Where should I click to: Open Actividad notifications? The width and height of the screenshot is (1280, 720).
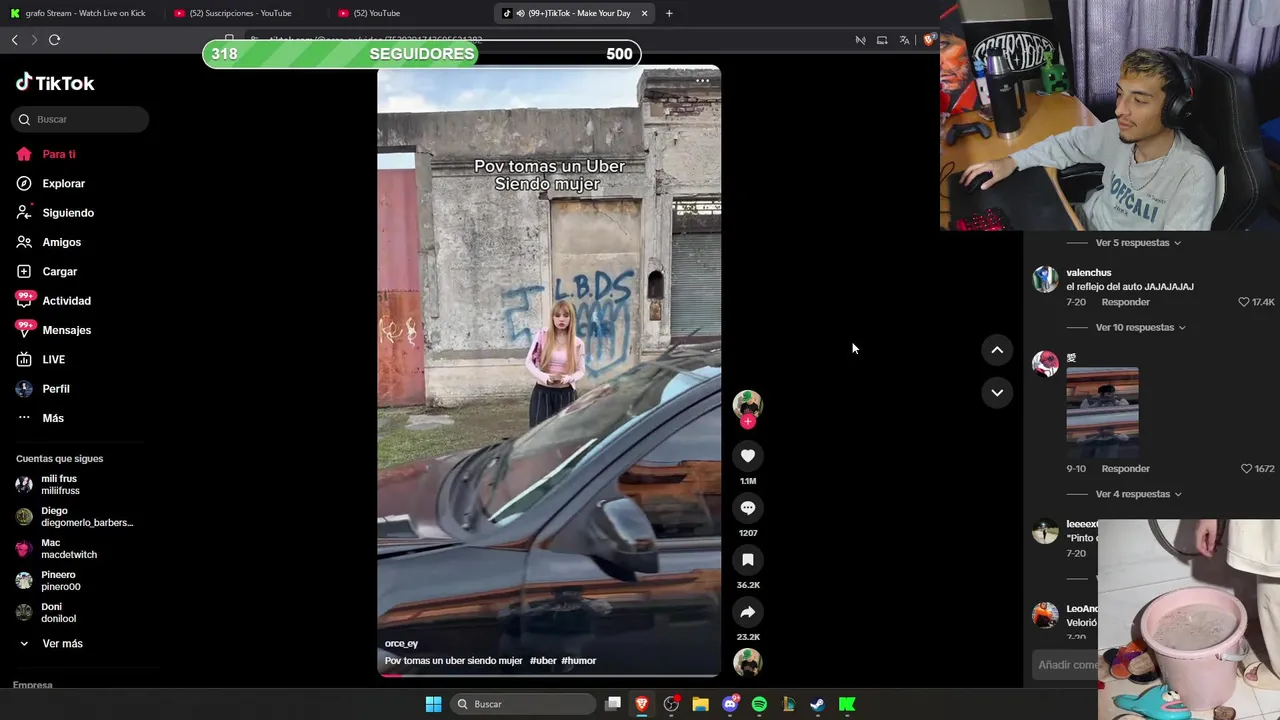tap(66, 301)
